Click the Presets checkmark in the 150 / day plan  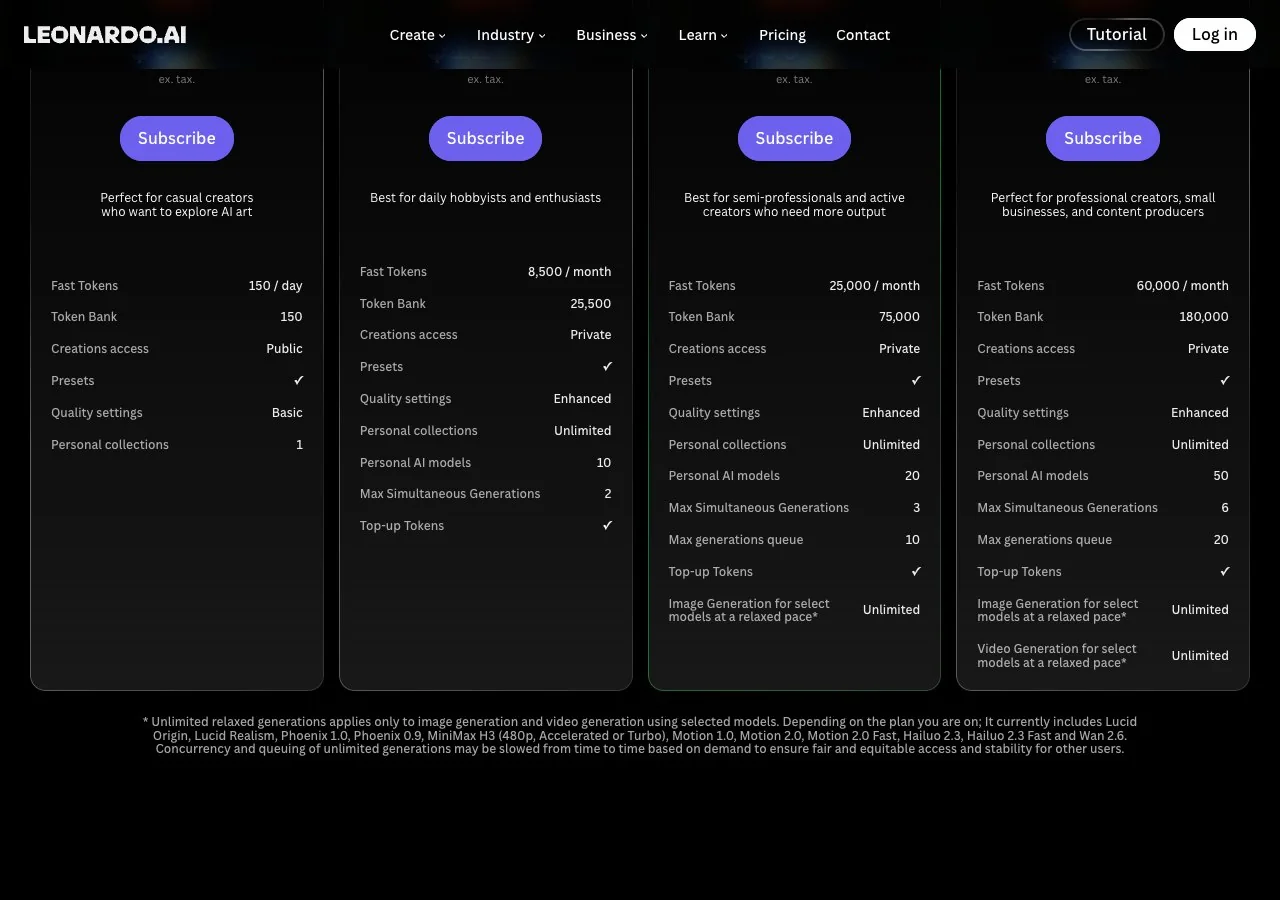coord(298,381)
